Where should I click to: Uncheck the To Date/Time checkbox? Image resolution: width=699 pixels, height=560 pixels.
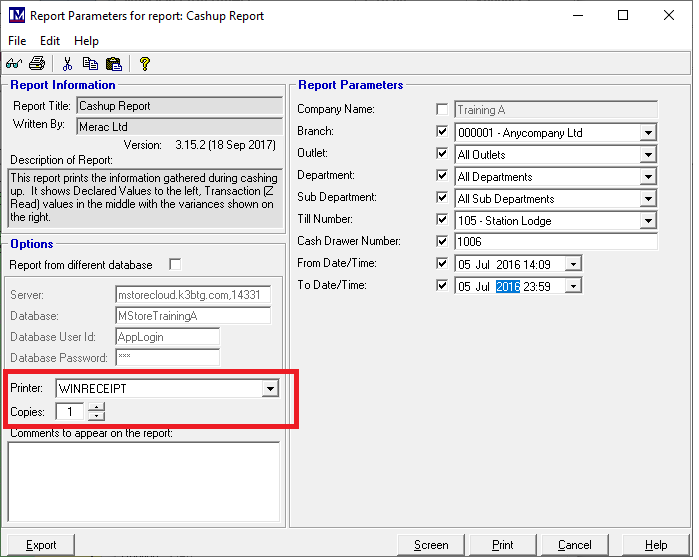pos(442,285)
